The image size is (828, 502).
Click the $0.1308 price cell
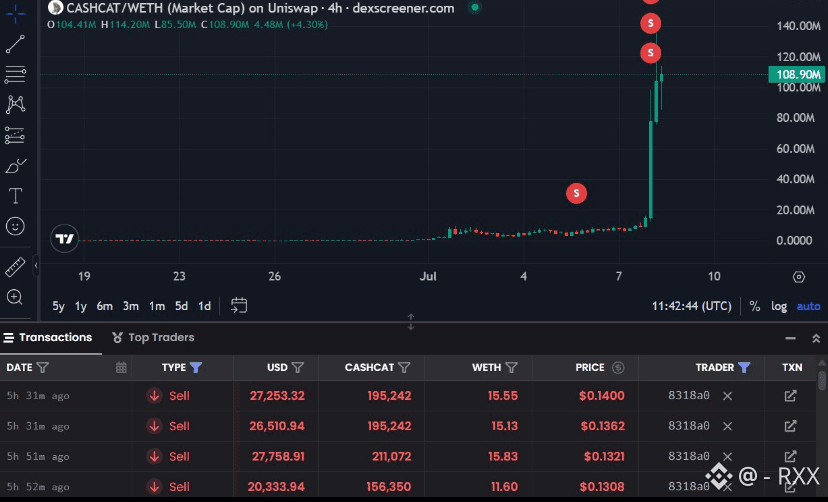click(602, 487)
